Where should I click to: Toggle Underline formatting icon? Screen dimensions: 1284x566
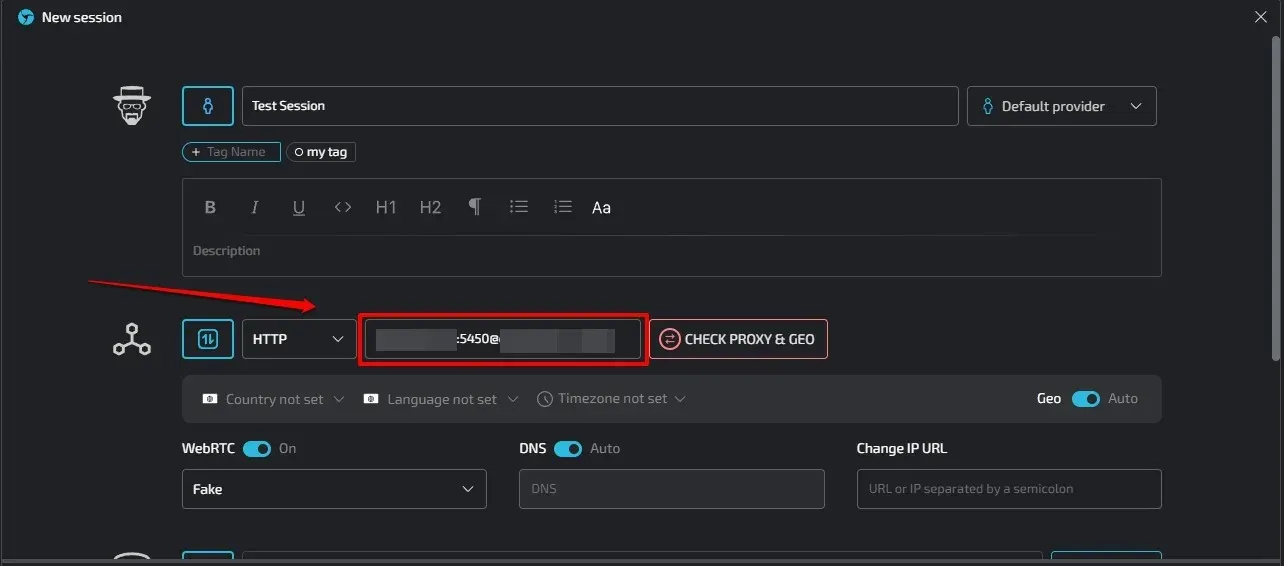299,208
